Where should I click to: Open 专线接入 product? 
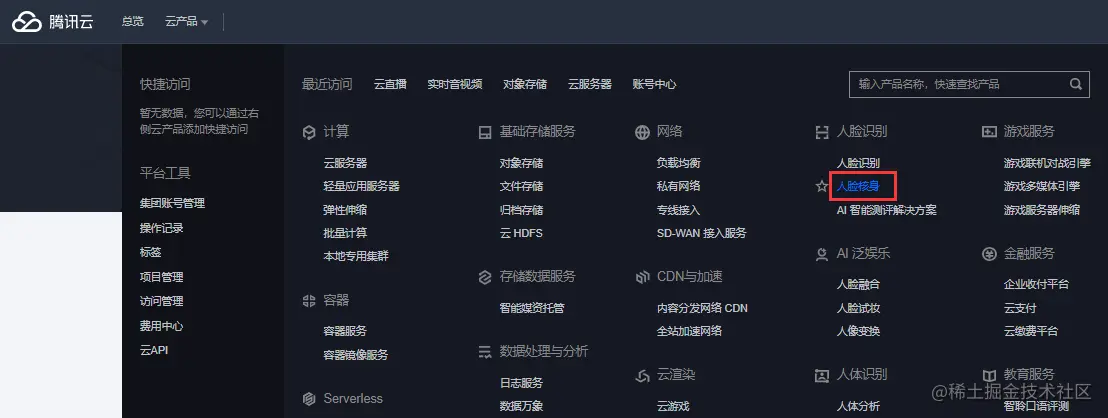[x=678, y=210]
